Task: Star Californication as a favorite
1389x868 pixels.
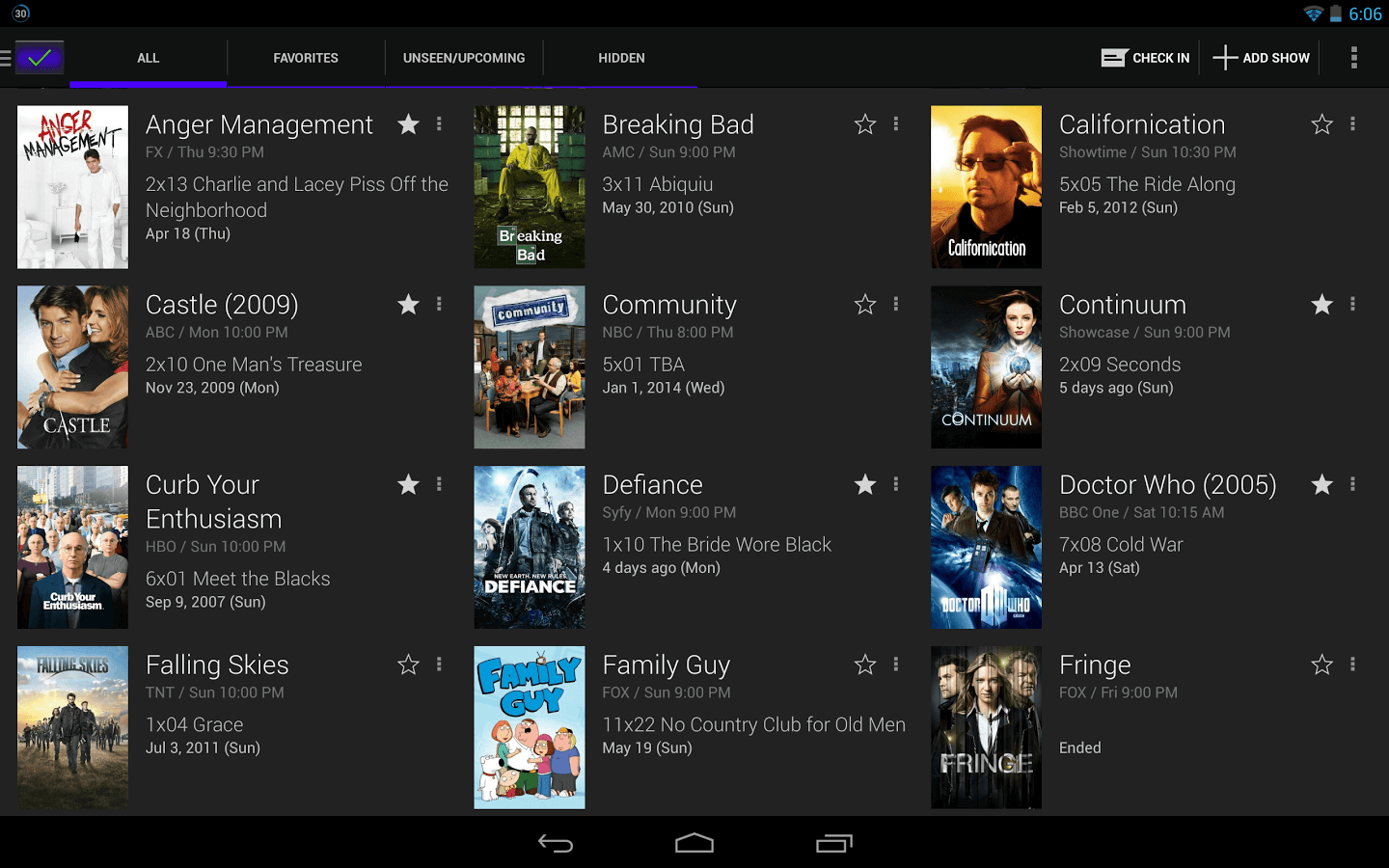Action: pyautogui.click(x=1321, y=124)
